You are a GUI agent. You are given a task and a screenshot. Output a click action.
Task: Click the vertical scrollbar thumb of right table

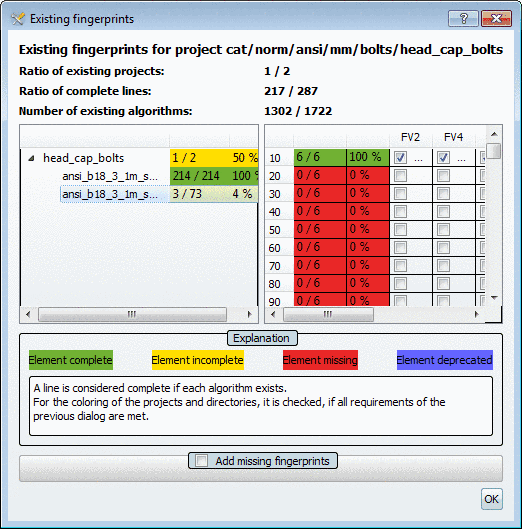[x=494, y=151]
